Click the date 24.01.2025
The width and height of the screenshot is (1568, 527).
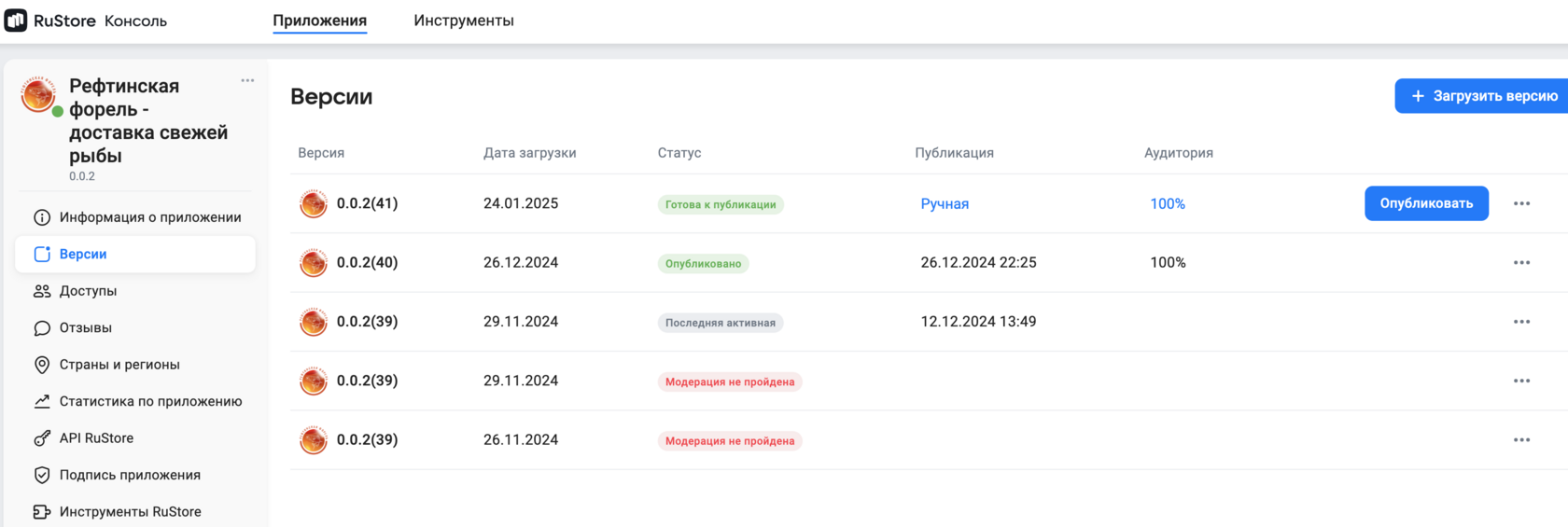coord(521,203)
